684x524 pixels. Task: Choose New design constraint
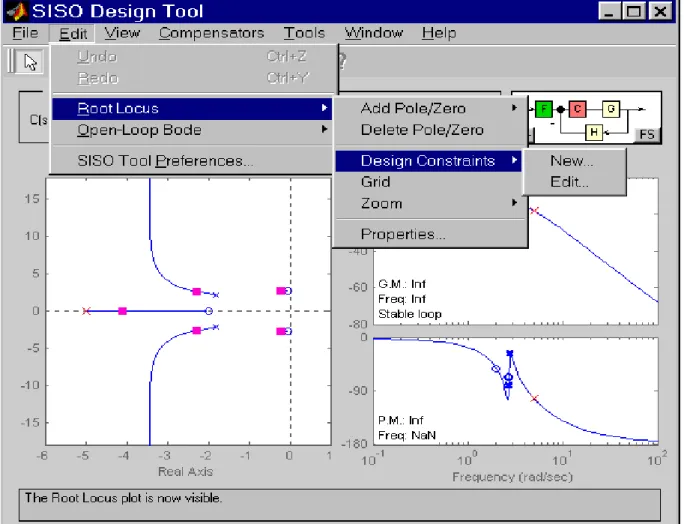point(574,161)
